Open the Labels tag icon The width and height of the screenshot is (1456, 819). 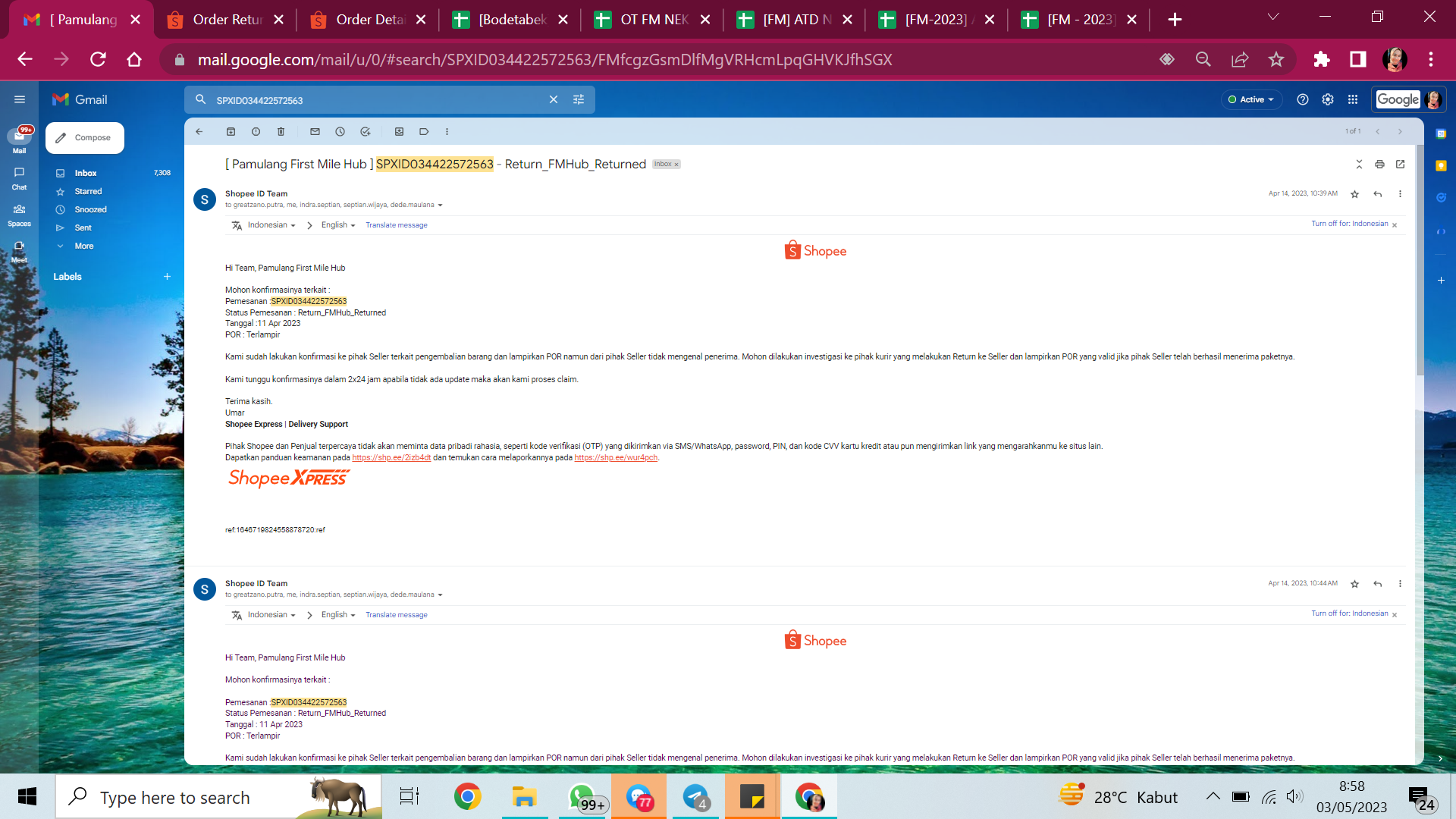[x=424, y=132]
